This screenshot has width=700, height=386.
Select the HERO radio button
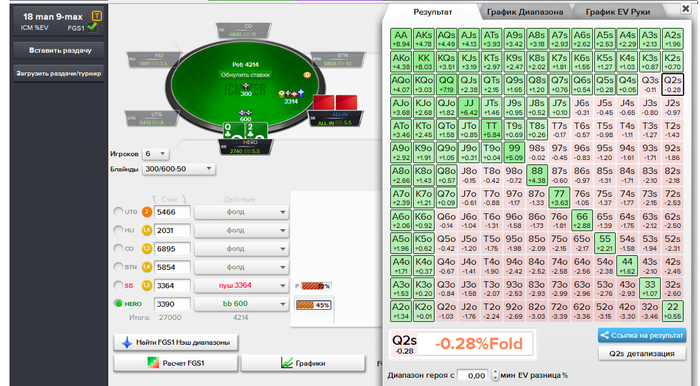(118, 303)
